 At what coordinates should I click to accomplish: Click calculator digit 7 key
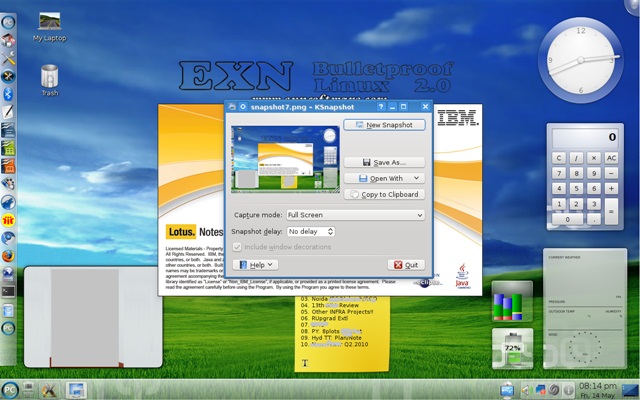tap(559, 173)
